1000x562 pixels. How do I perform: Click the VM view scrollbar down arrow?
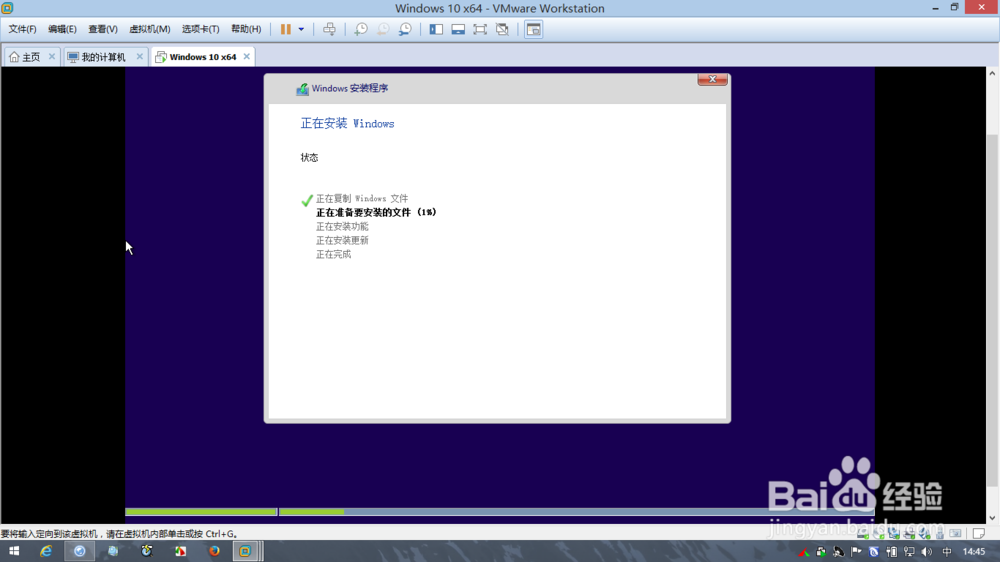992,518
